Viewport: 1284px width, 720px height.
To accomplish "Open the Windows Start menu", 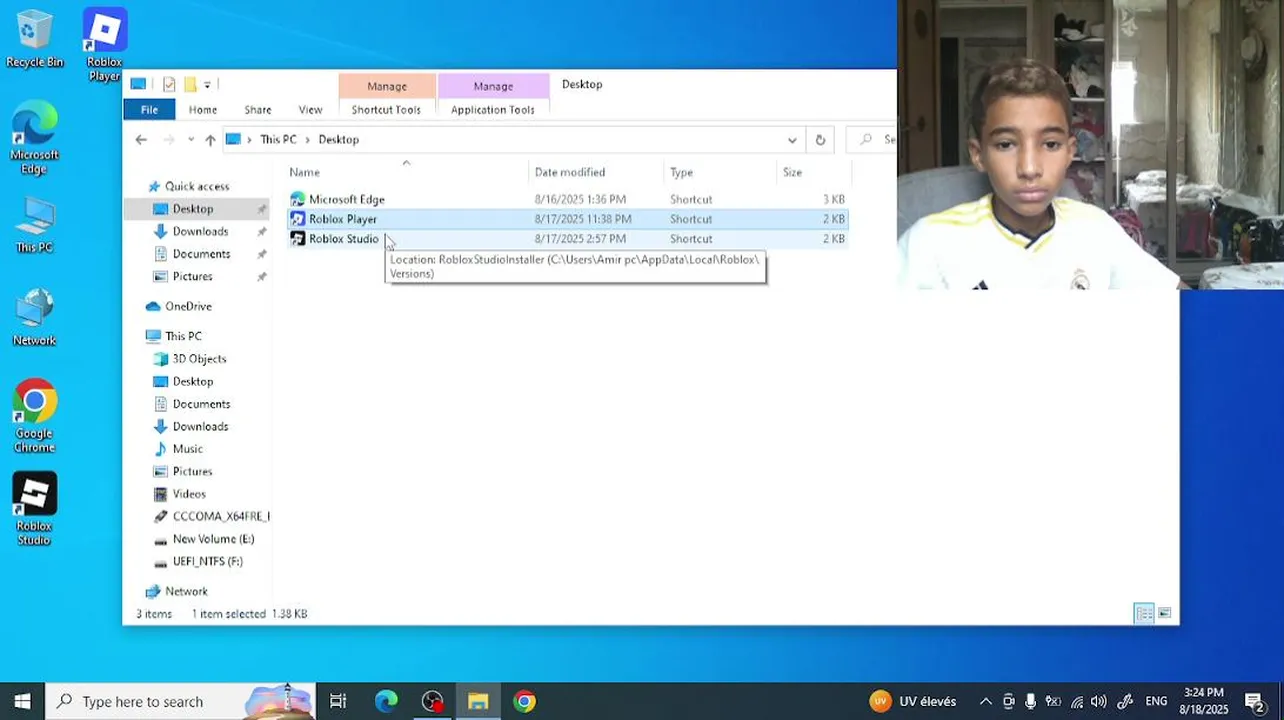I will 22,702.
